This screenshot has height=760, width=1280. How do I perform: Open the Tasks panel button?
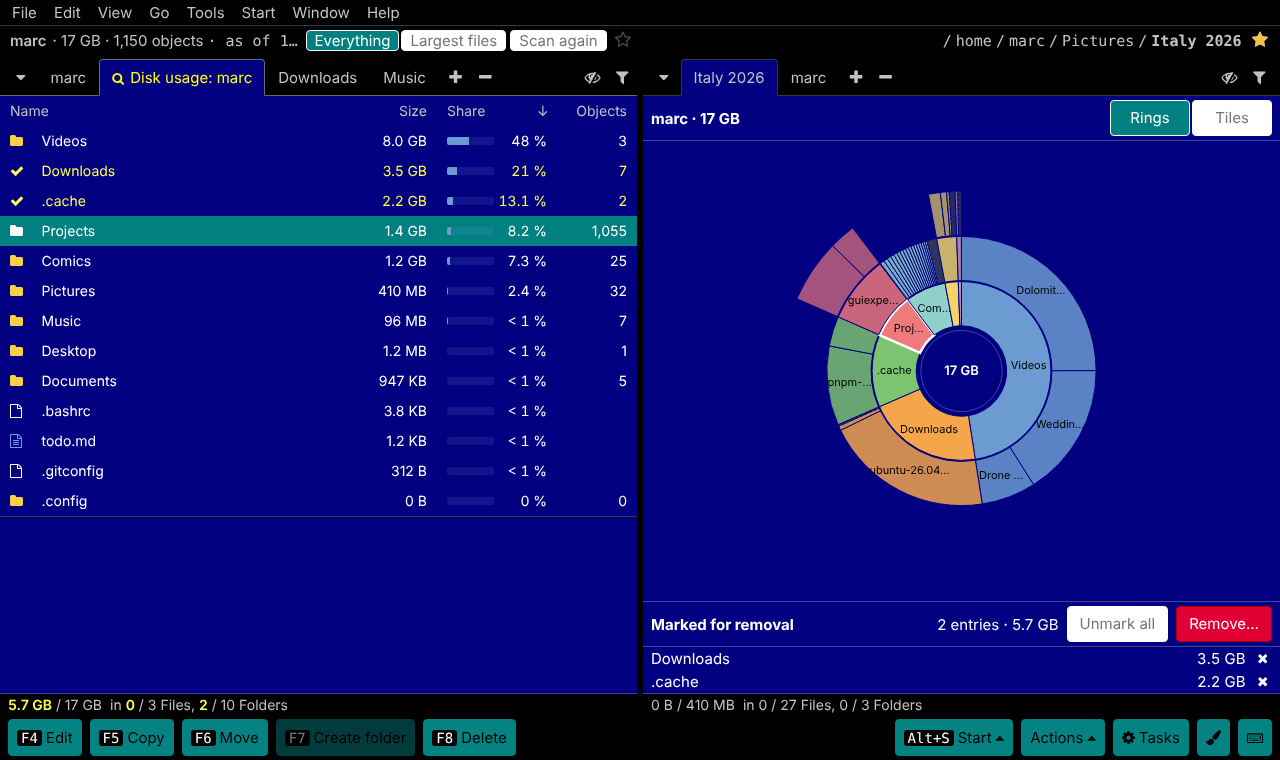click(1150, 738)
